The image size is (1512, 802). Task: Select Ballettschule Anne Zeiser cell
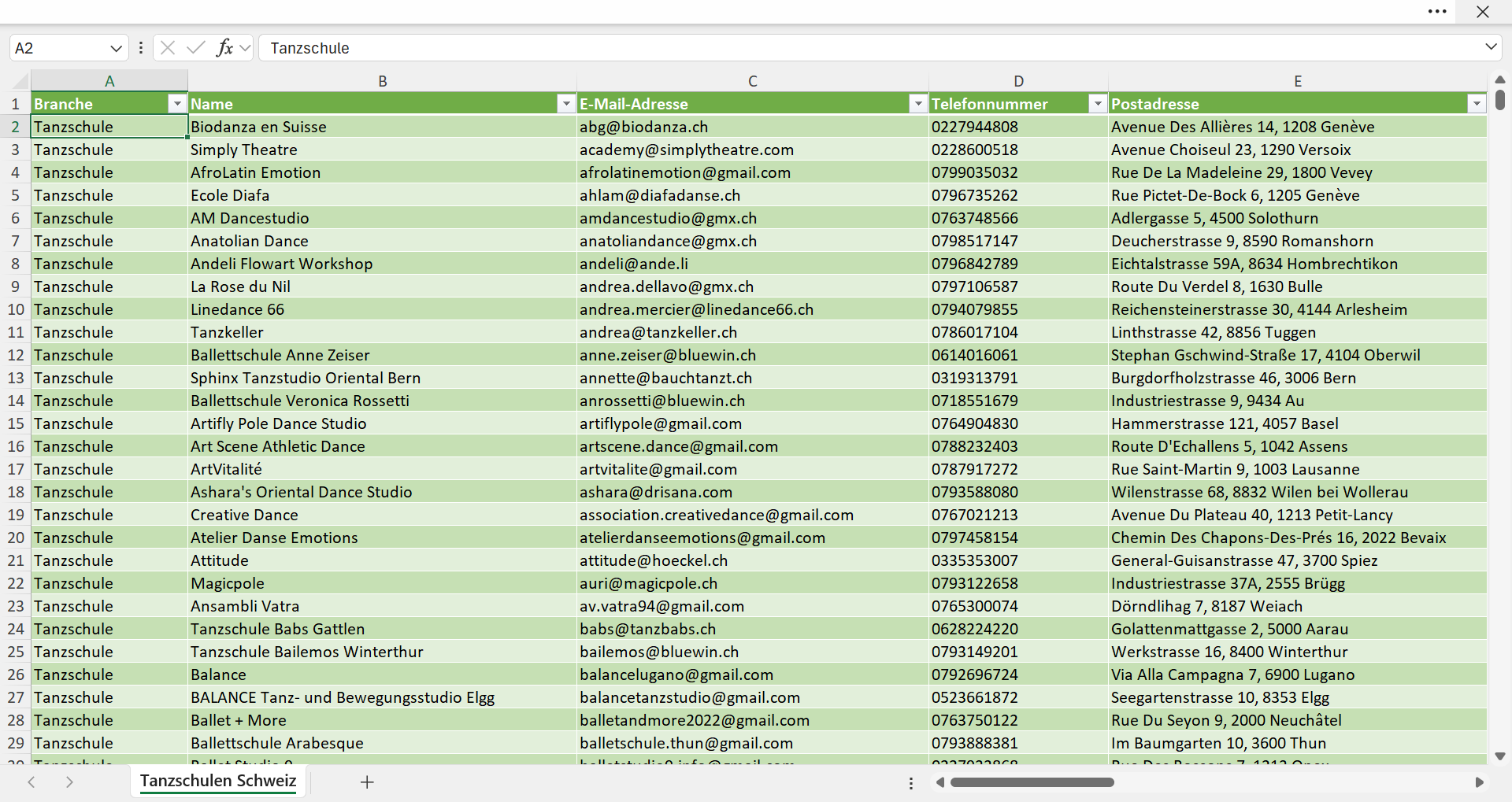click(x=383, y=355)
